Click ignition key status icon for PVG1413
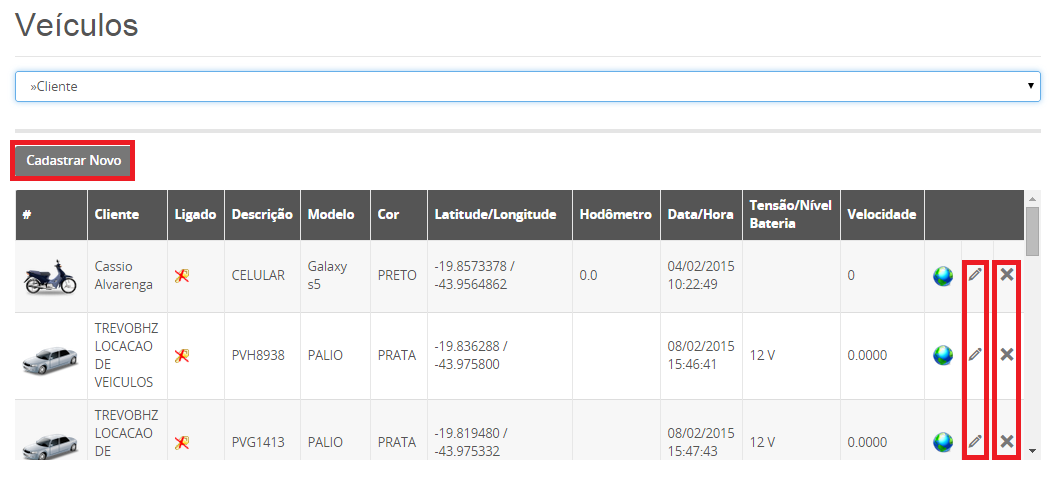 pyautogui.click(x=181, y=442)
